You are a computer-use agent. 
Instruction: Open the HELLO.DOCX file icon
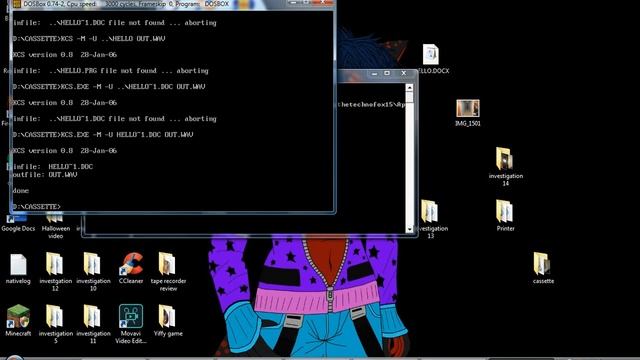click(x=431, y=55)
